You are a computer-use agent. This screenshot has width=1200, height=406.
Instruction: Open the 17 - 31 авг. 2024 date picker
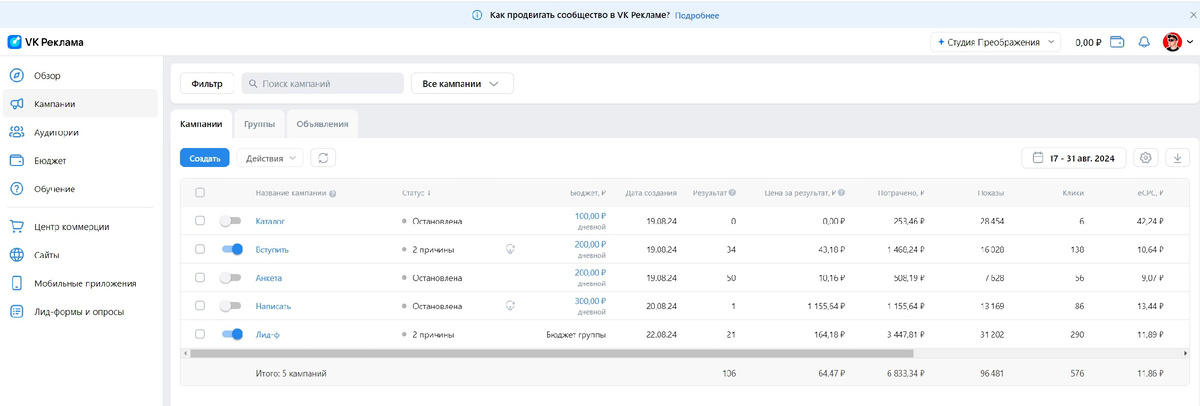point(1074,158)
